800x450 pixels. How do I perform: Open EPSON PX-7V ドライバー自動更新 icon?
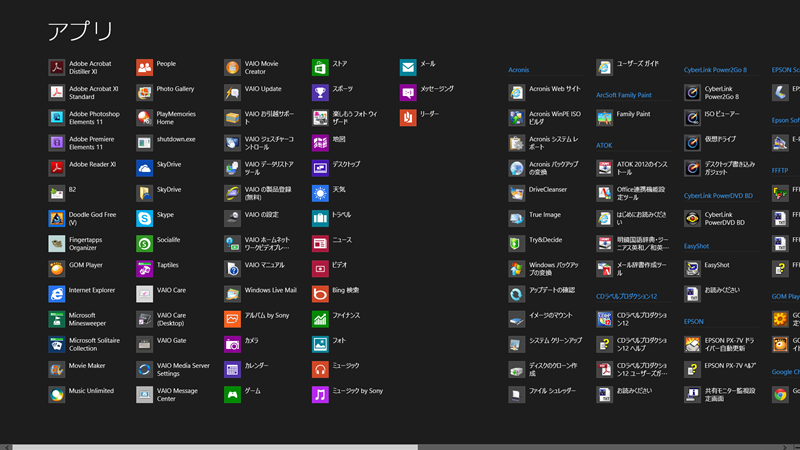(x=692, y=344)
